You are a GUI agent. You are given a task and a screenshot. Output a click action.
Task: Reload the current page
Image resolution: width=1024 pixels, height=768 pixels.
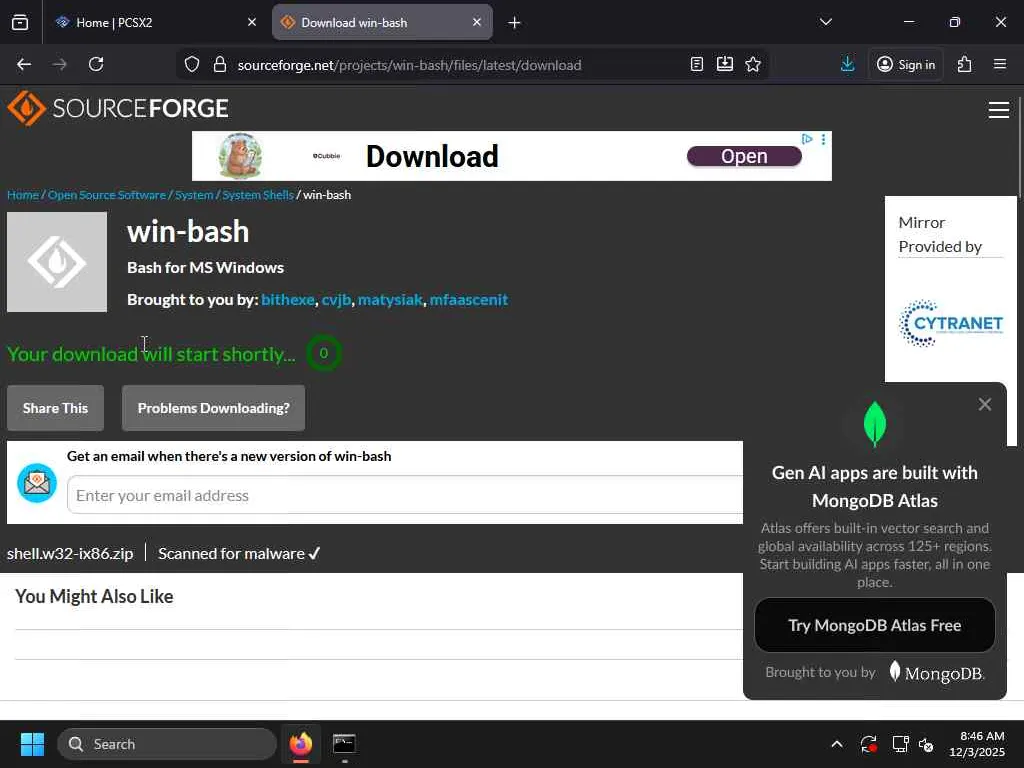[96, 65]
